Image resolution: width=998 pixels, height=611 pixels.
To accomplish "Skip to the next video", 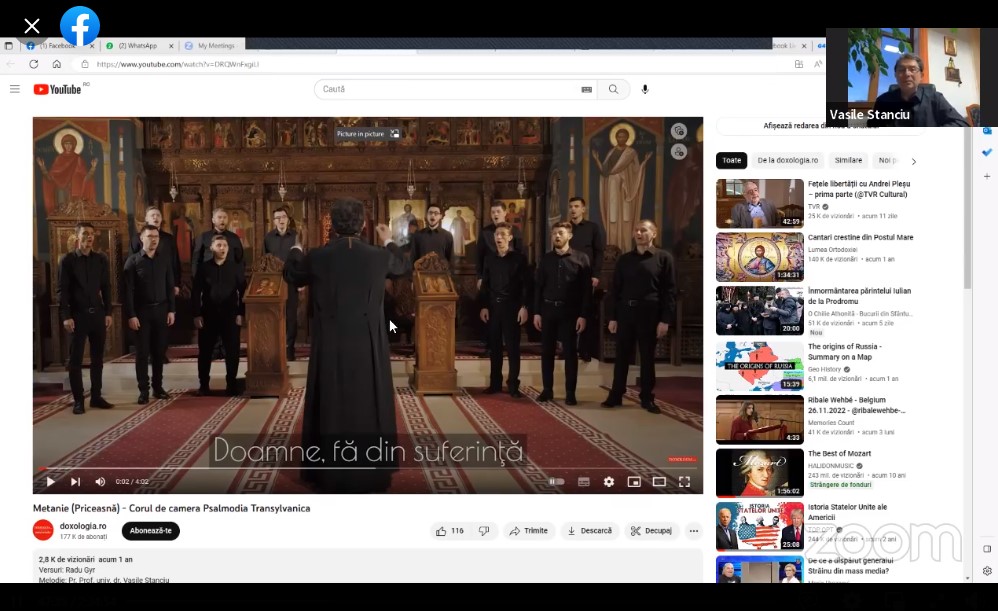I will (x=75, y=482).
